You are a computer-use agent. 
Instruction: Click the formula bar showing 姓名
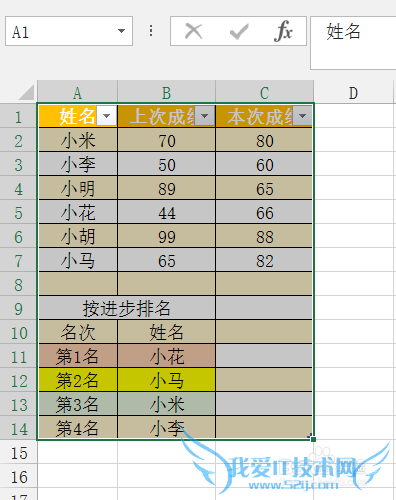tap(353, 43)
